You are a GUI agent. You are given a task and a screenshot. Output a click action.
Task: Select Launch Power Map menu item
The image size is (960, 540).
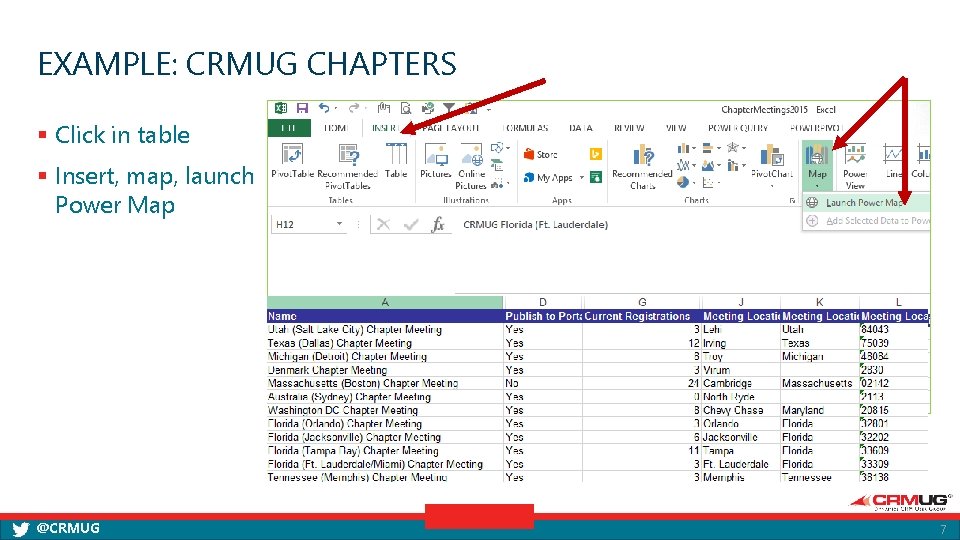pyautogui.click(x=866, y=203)
